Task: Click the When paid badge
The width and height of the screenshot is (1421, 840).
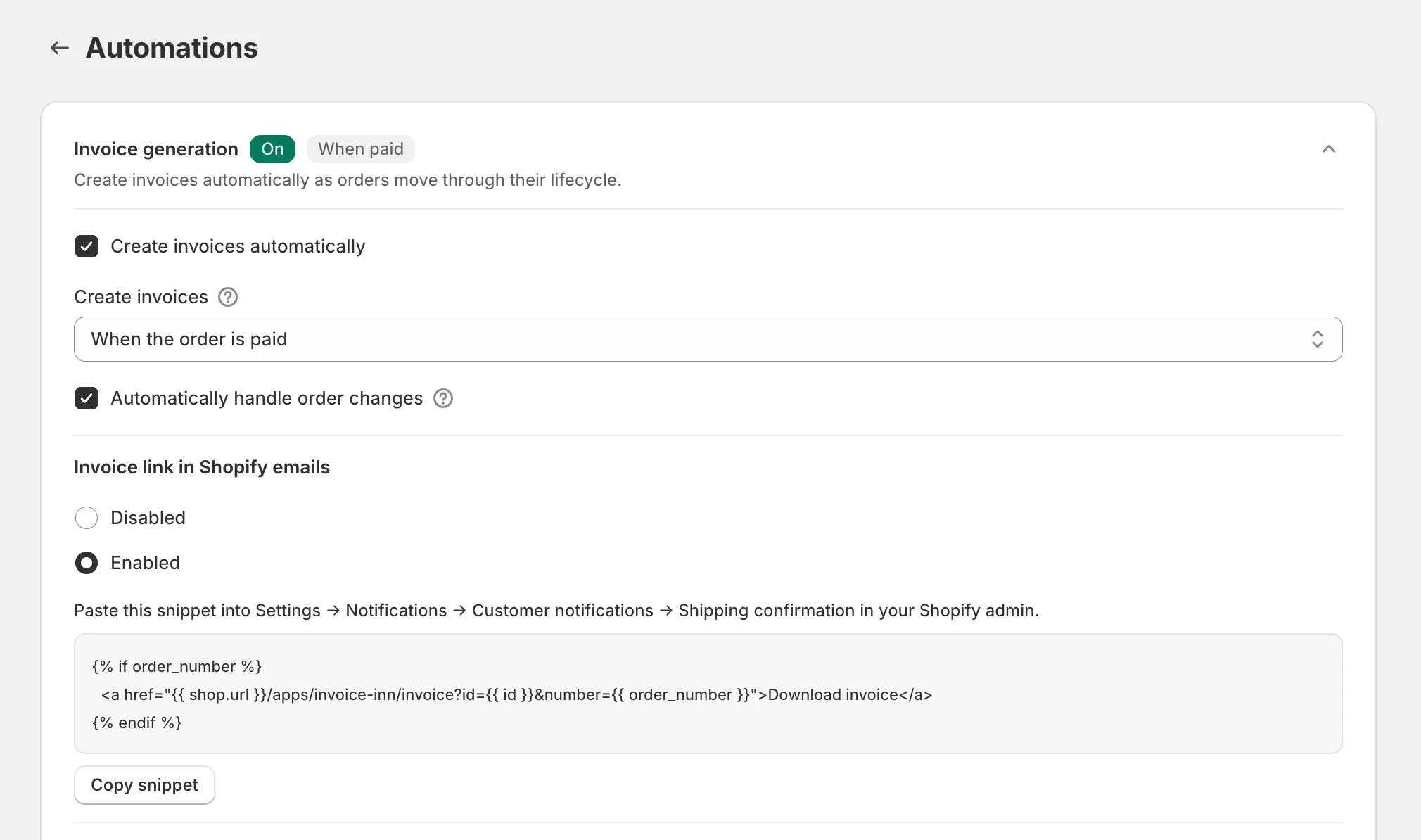Action: [x=361, y=149]
